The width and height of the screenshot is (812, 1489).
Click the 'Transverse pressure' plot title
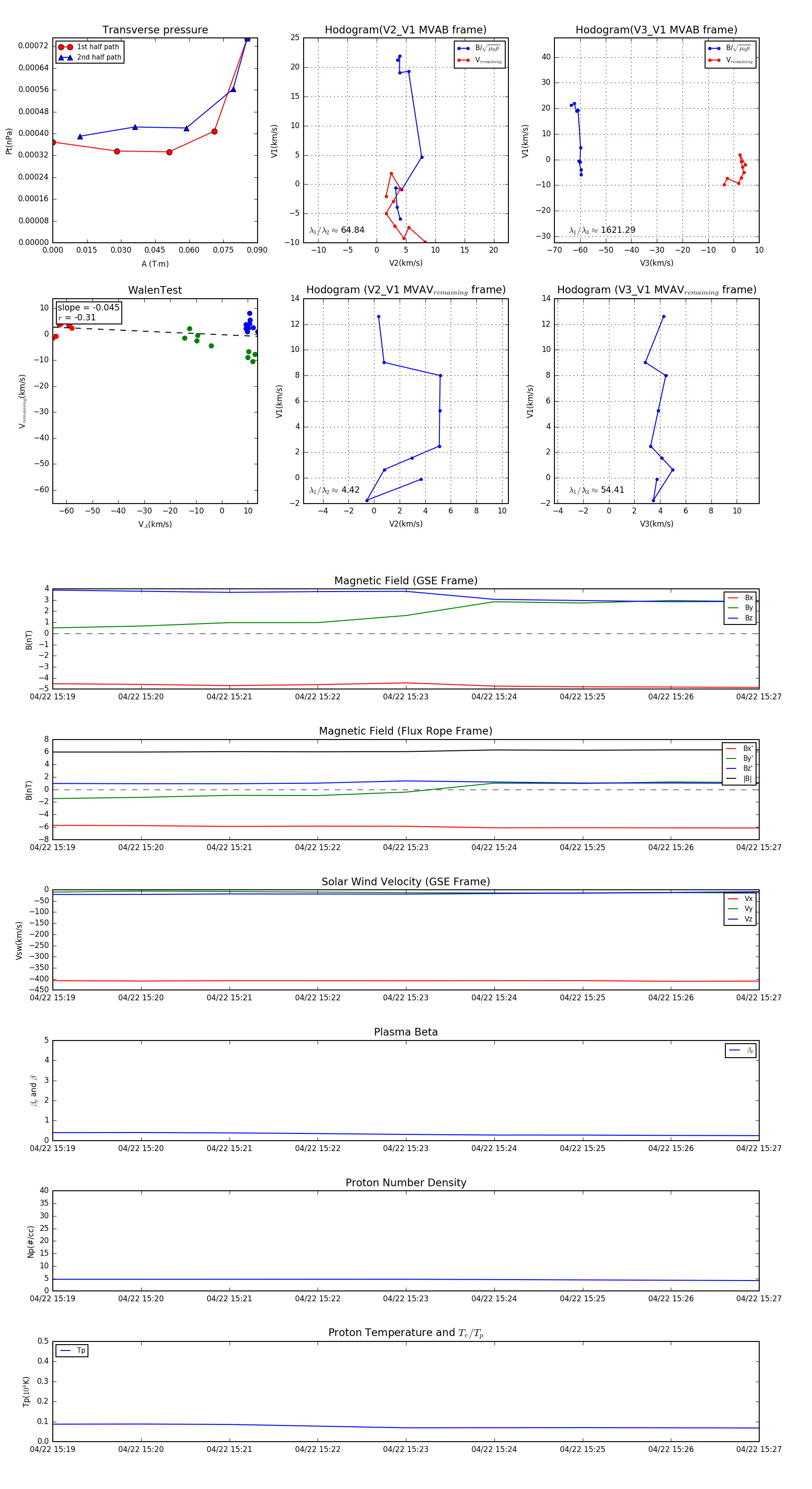[155, 30]
